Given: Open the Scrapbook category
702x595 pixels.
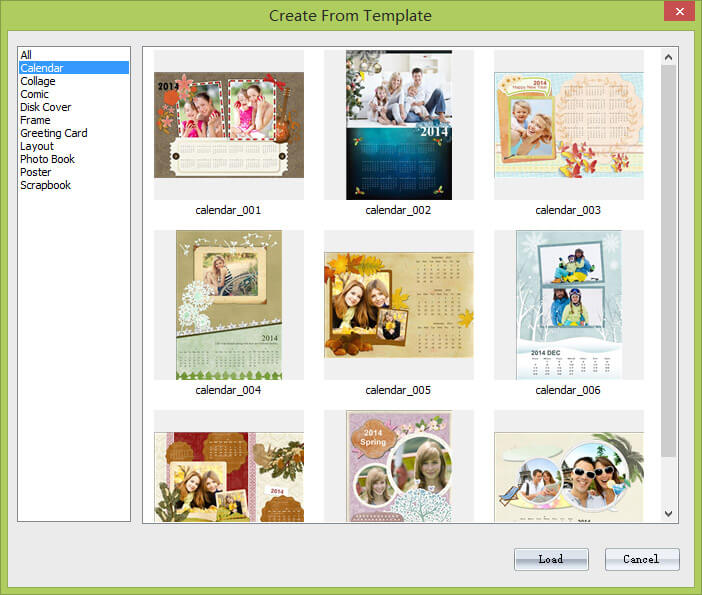Looking at the screenshot, I should tap(74, 185).
